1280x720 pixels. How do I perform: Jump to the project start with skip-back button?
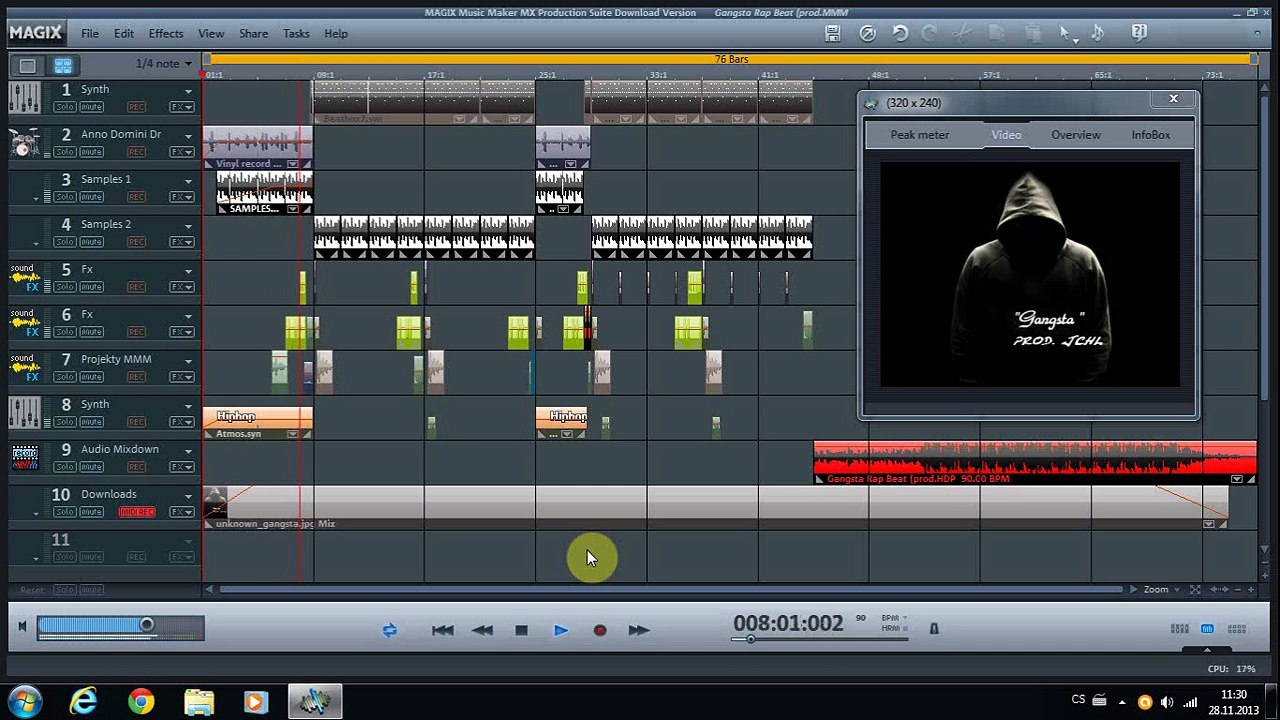click(442, 630)
